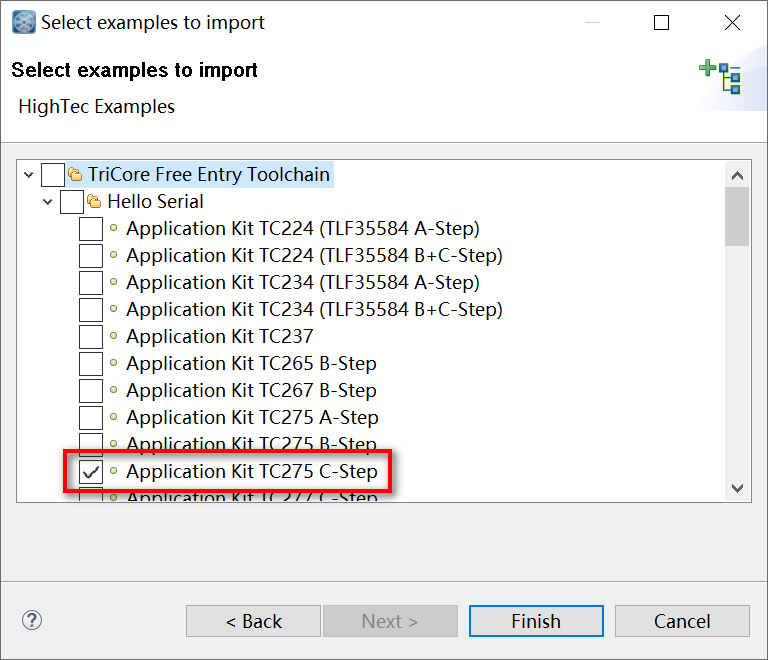Screen dimensions: 768x660
Task: Click the Hello Serial folder icon
Action: [x=94, y=201]
